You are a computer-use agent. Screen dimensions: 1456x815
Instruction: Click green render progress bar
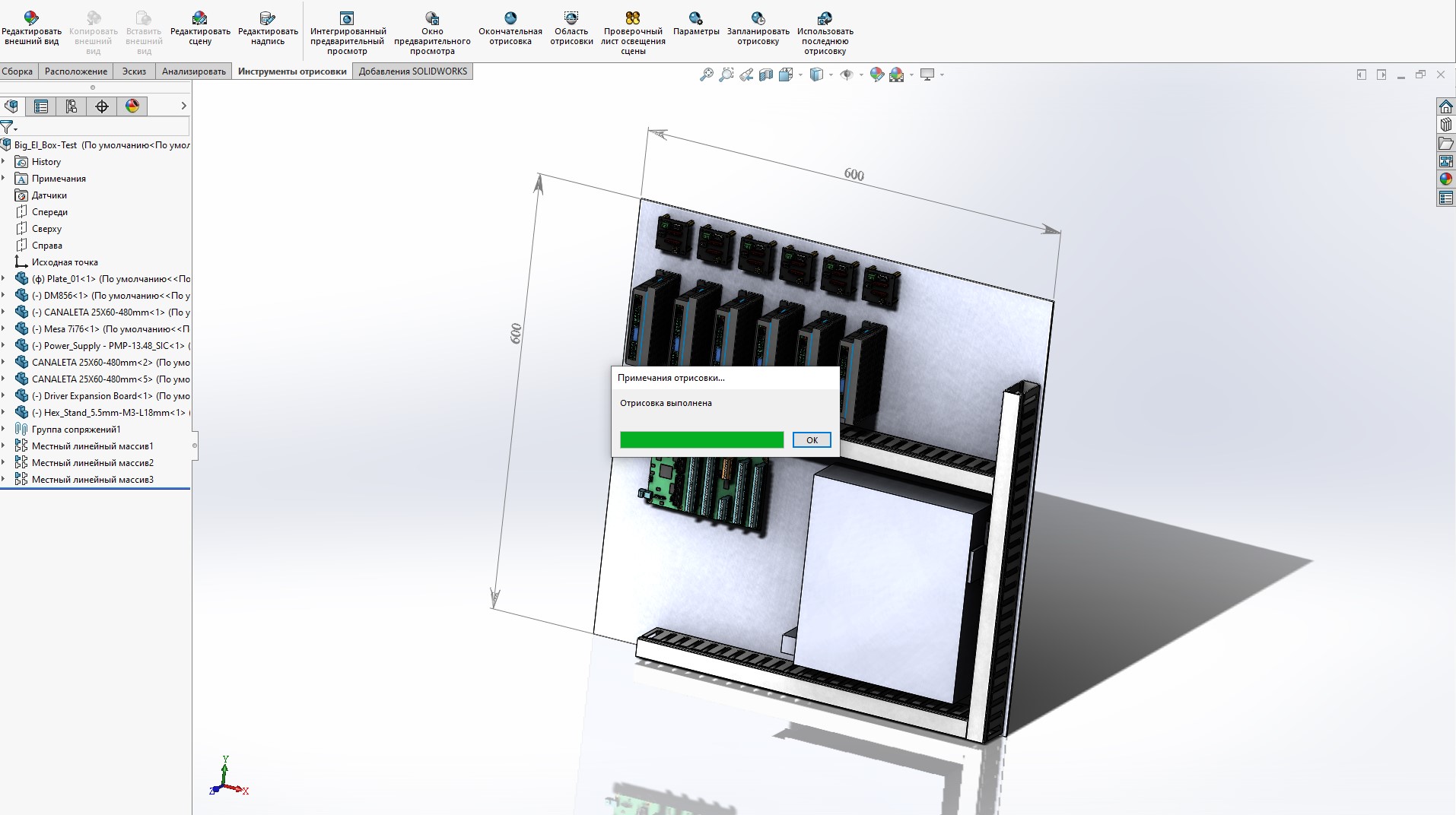tap(701, 440)
